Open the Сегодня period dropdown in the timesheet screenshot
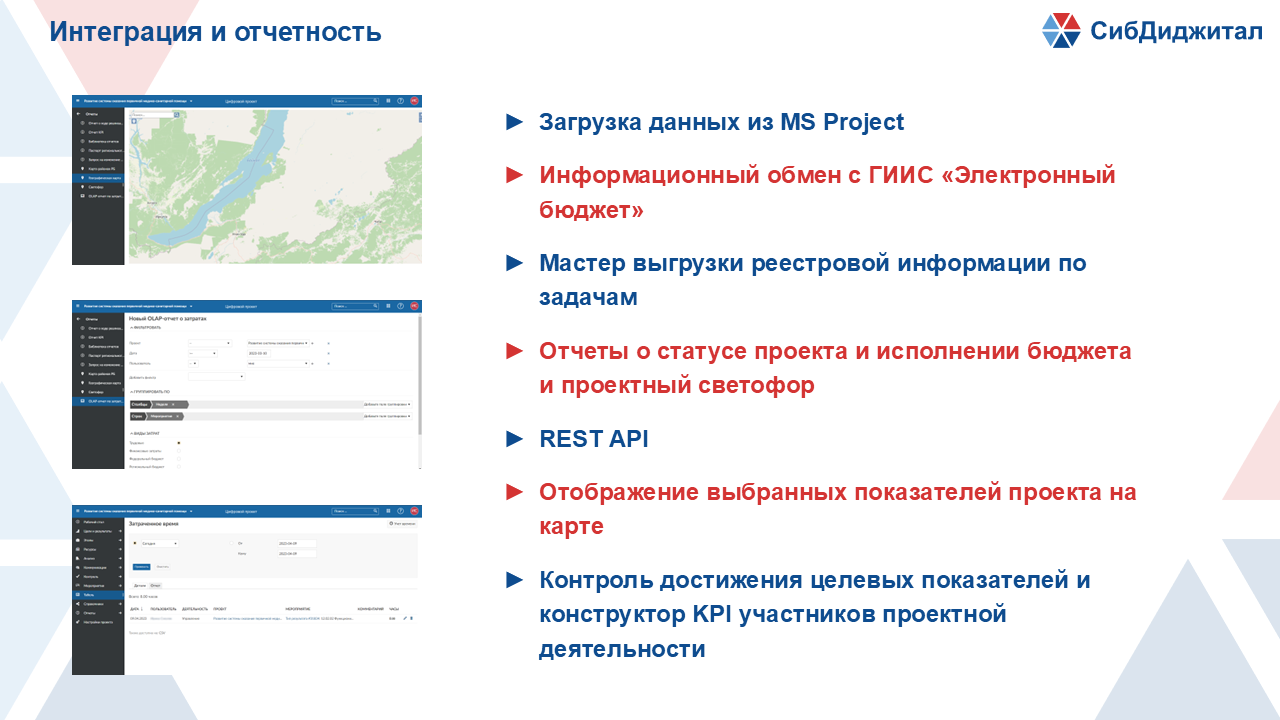This screenshot has width=1280, height=720. (x=160, y=544)
